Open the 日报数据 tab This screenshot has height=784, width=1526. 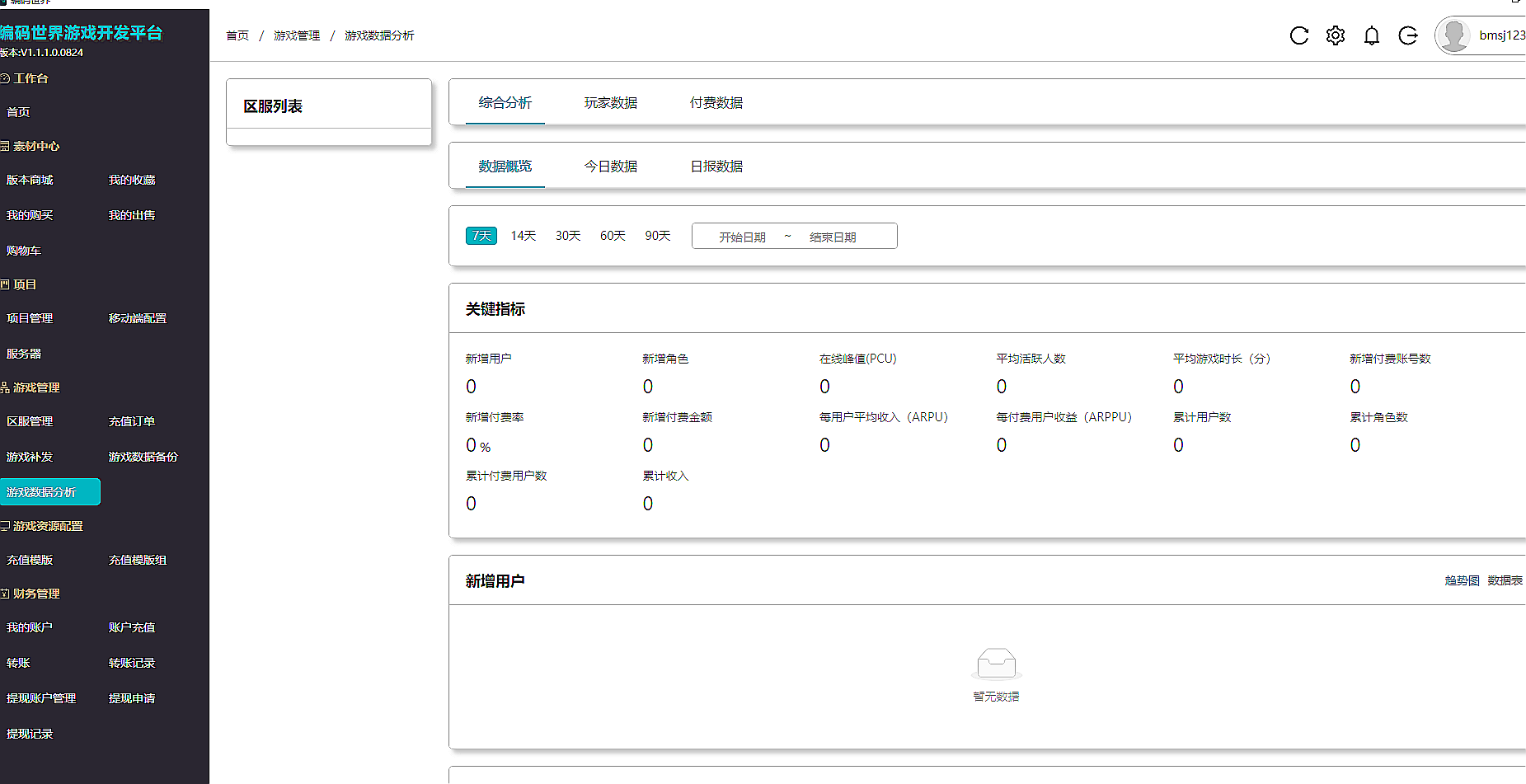point(716,167)
